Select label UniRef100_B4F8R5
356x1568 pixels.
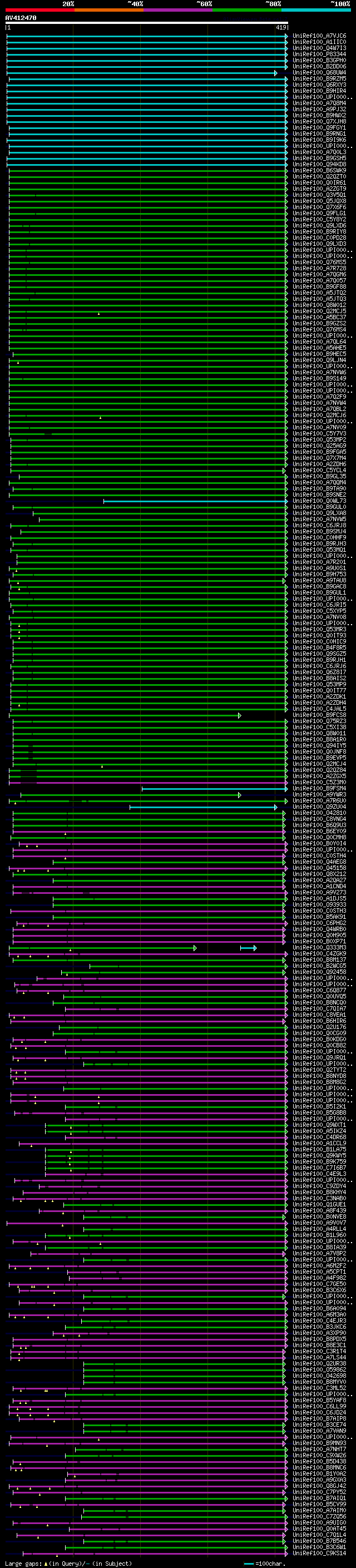[x=319, y=647]
